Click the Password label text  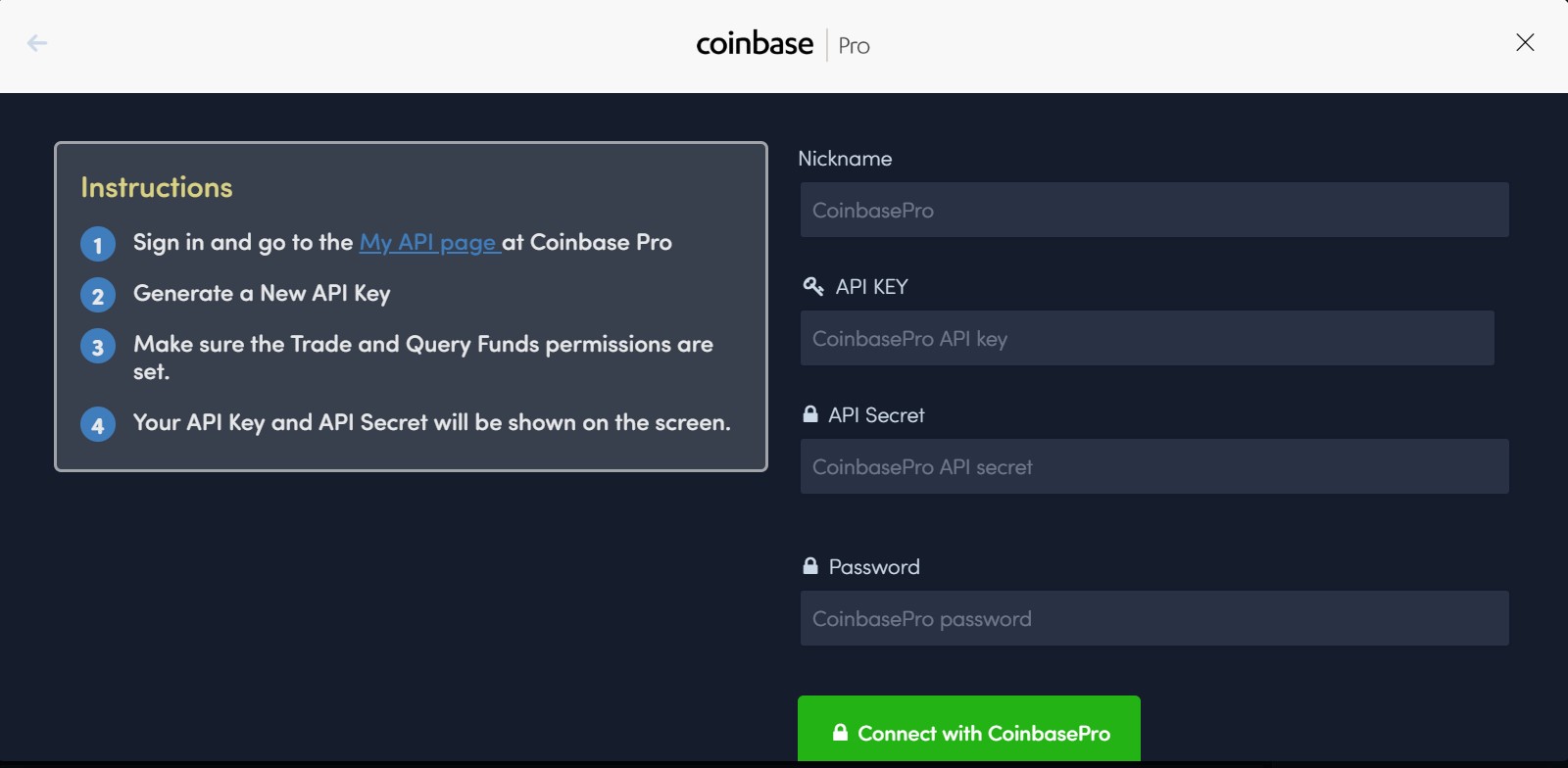pyautogui.click(x=874, y=567)
